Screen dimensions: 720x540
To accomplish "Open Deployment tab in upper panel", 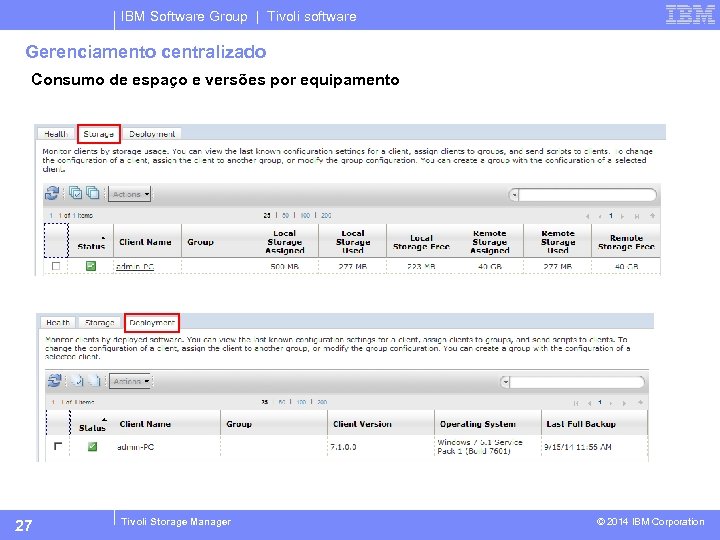I will point(152,134).
